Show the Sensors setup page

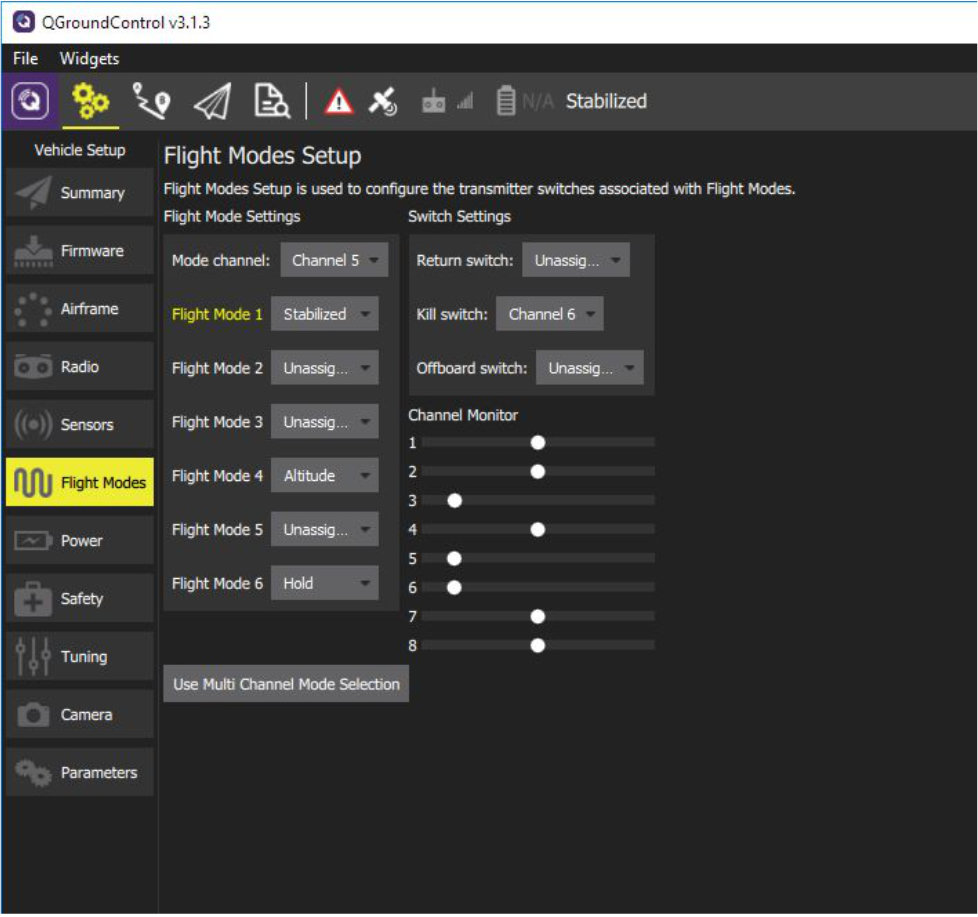point(80,425)
